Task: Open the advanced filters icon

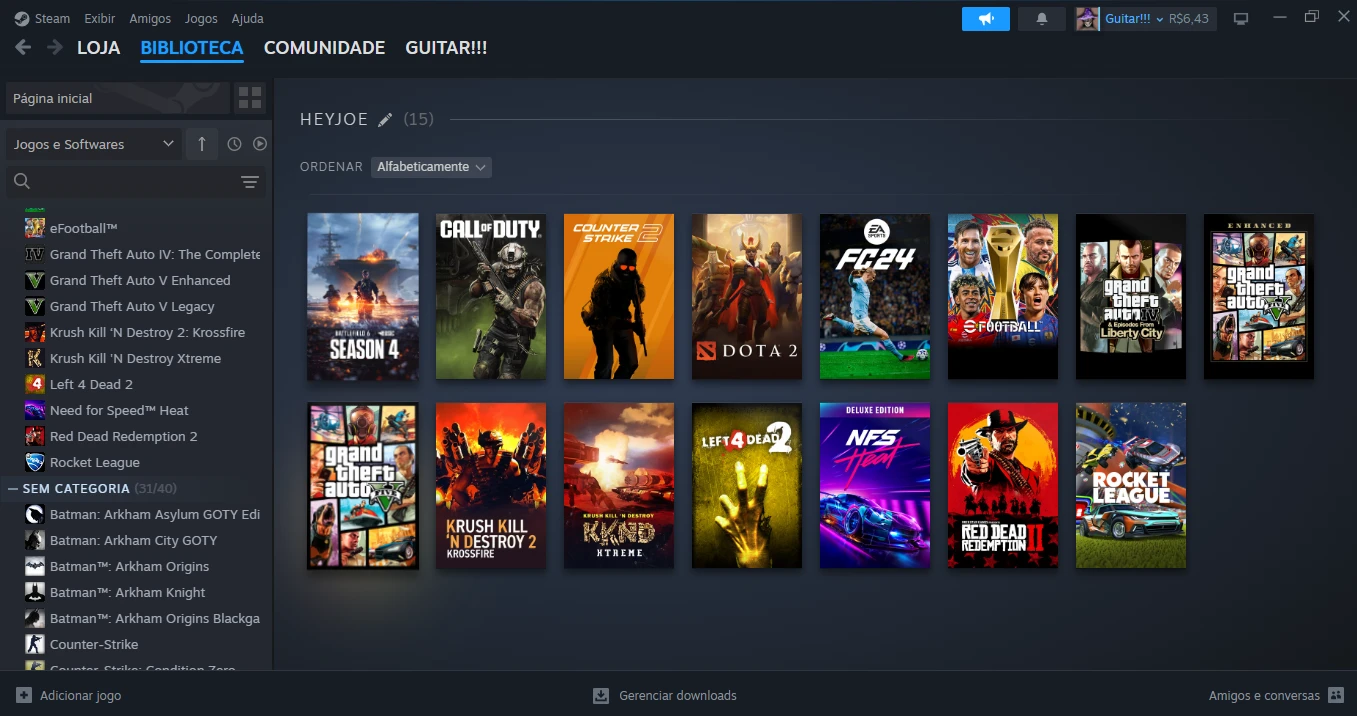Action: click(x=250, y=182)
